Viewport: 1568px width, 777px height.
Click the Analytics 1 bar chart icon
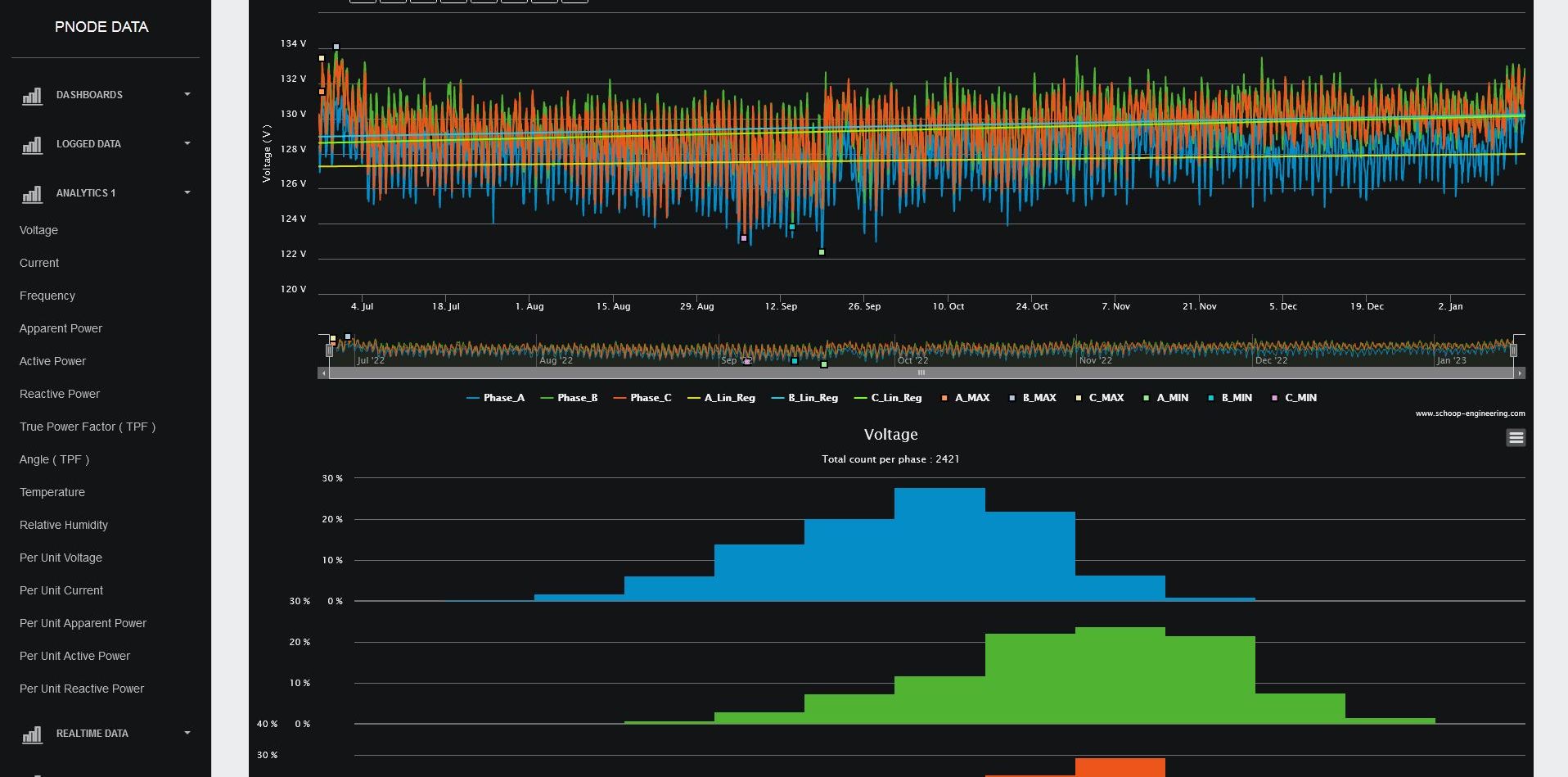32,194
